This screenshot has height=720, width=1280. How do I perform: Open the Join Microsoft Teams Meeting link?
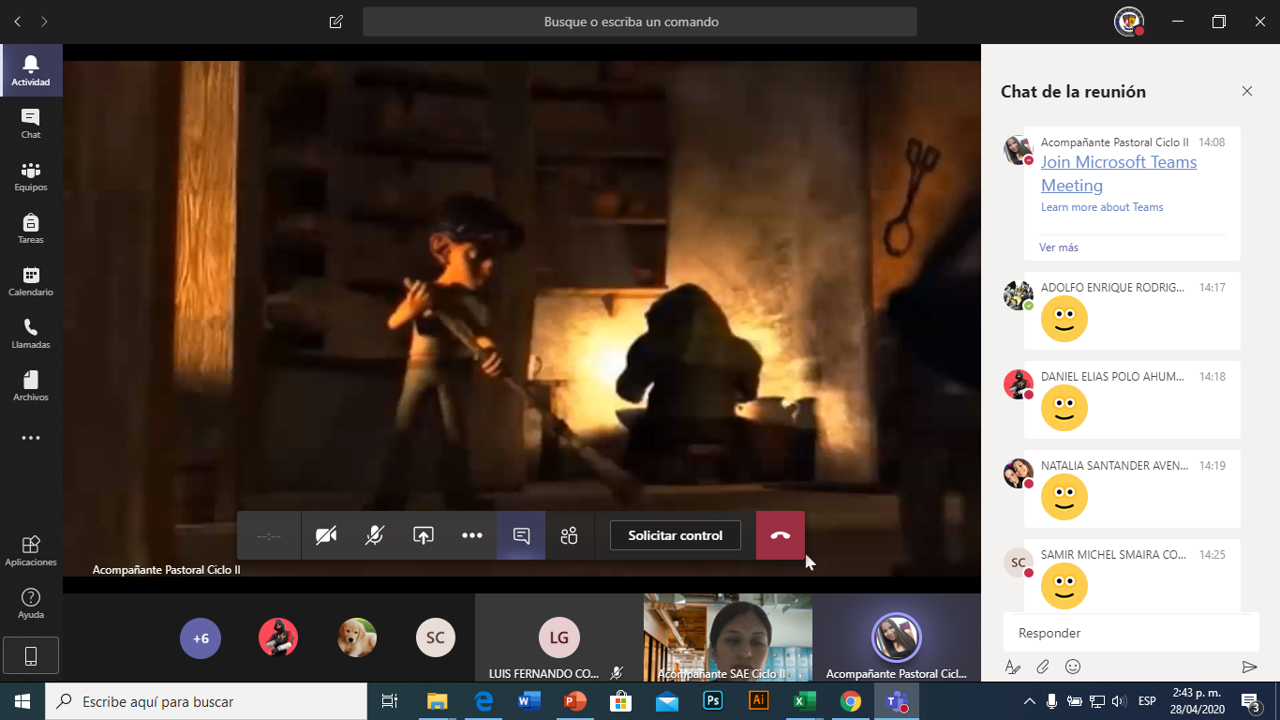tap(1118, 173)
